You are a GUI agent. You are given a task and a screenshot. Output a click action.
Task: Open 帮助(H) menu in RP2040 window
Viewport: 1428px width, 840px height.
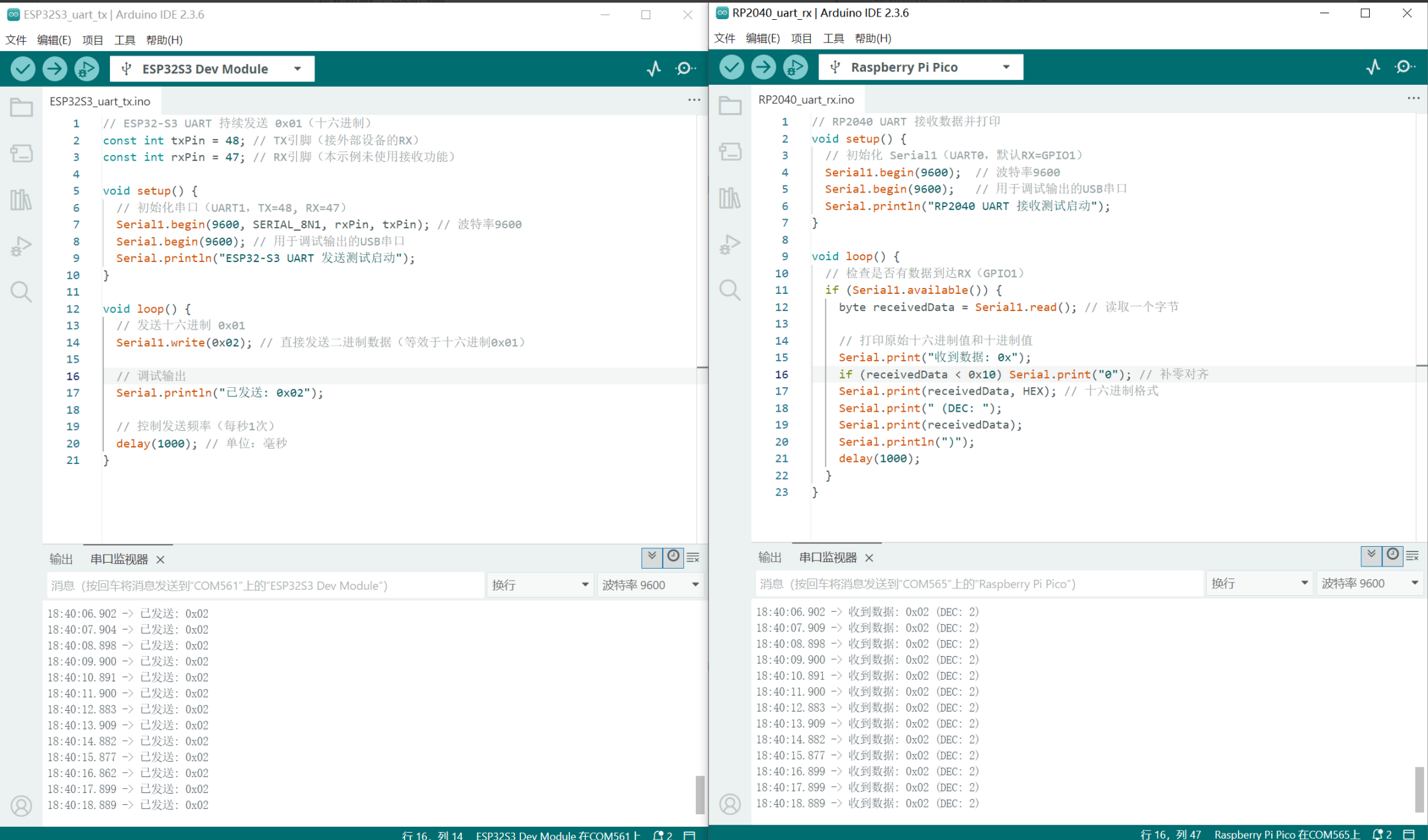(873, 38)
